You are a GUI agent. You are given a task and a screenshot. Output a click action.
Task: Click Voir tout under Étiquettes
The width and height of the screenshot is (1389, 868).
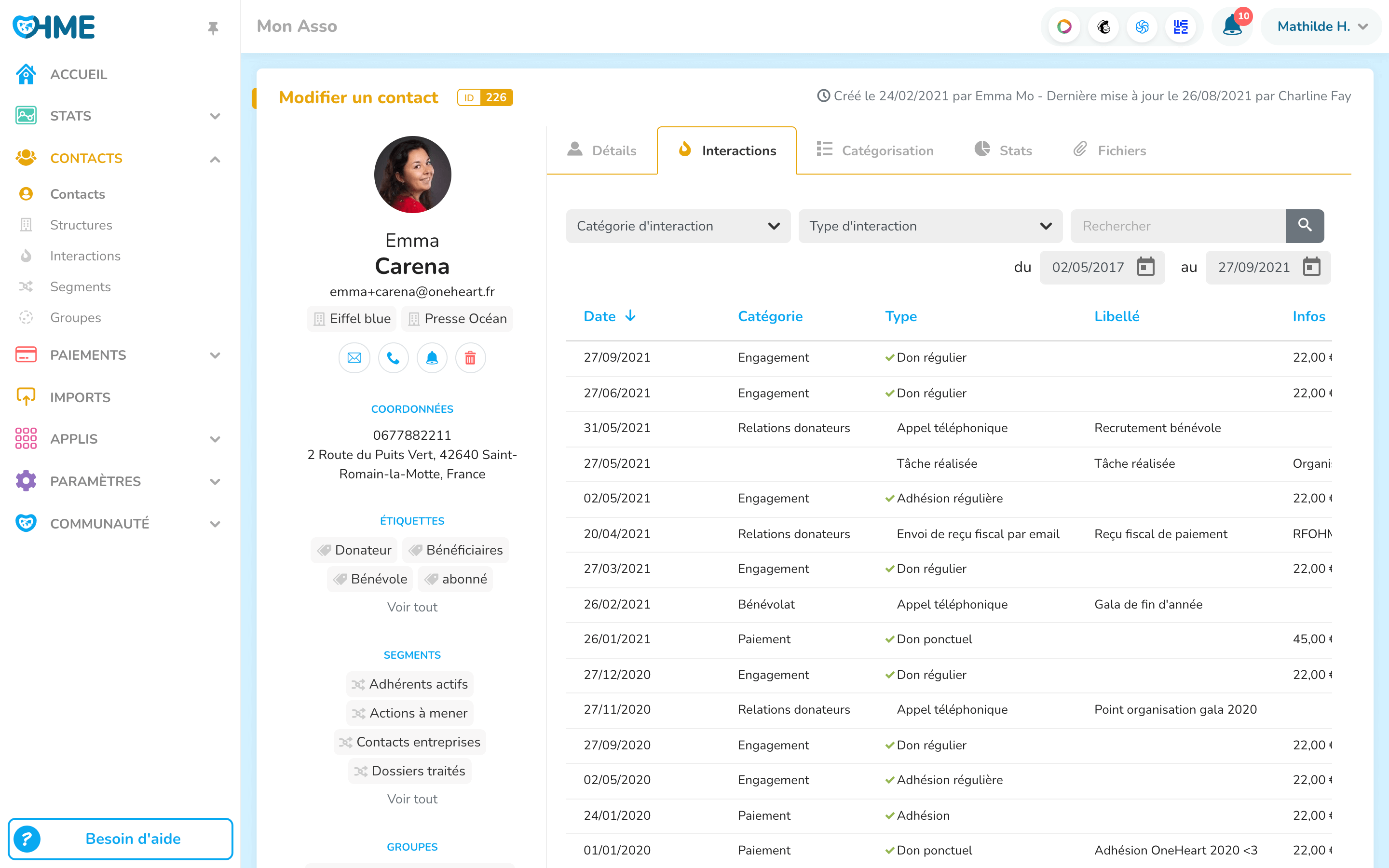411,607
